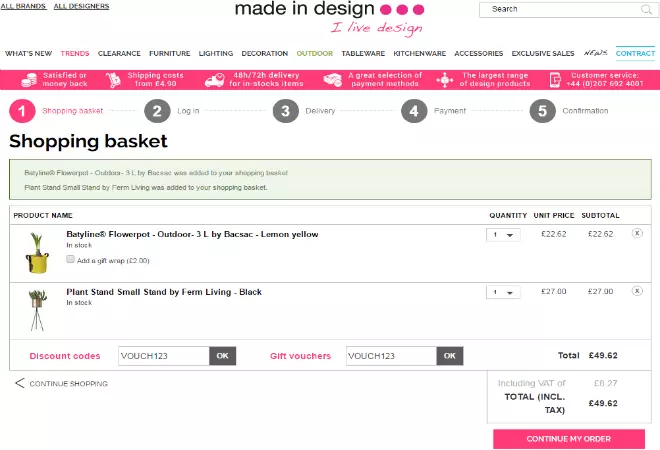The image size is (660, 450).
Task: Open the Accessories menu
Action: pos(479,53)
